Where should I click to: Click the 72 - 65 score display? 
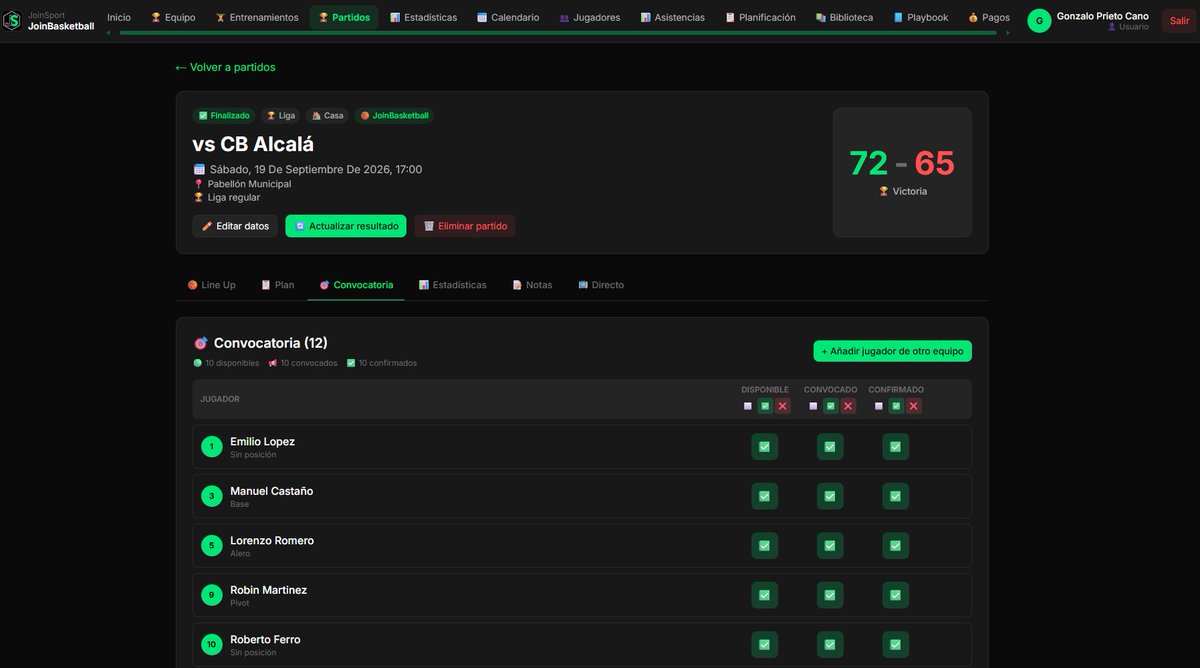click(x=902, y=163)
